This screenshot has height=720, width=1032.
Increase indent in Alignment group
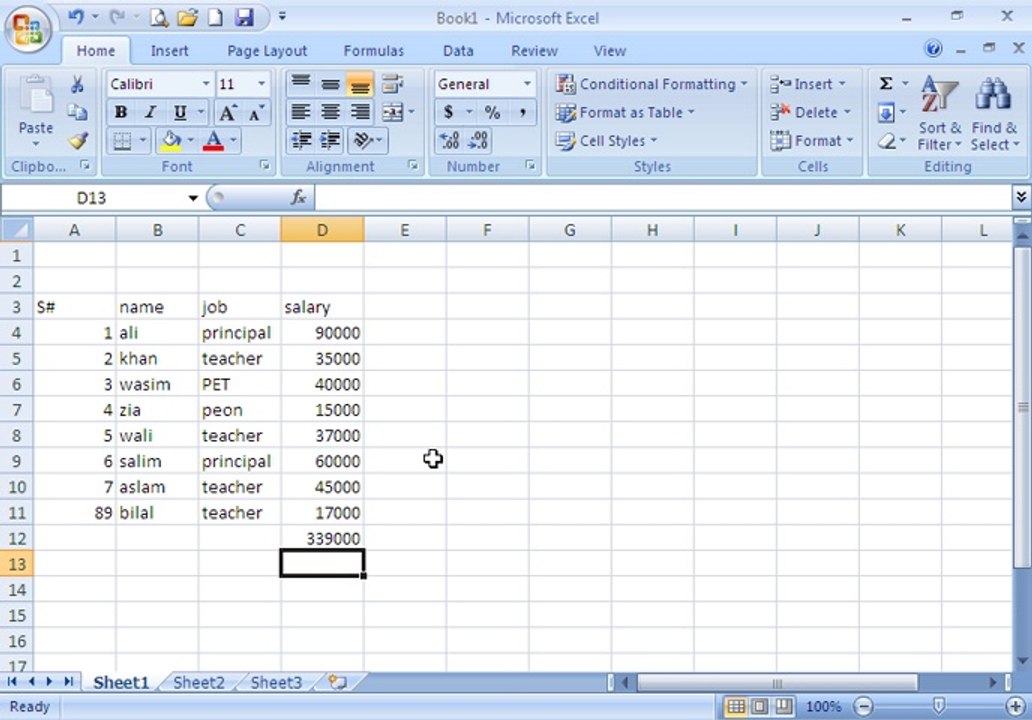coord(330,140)
